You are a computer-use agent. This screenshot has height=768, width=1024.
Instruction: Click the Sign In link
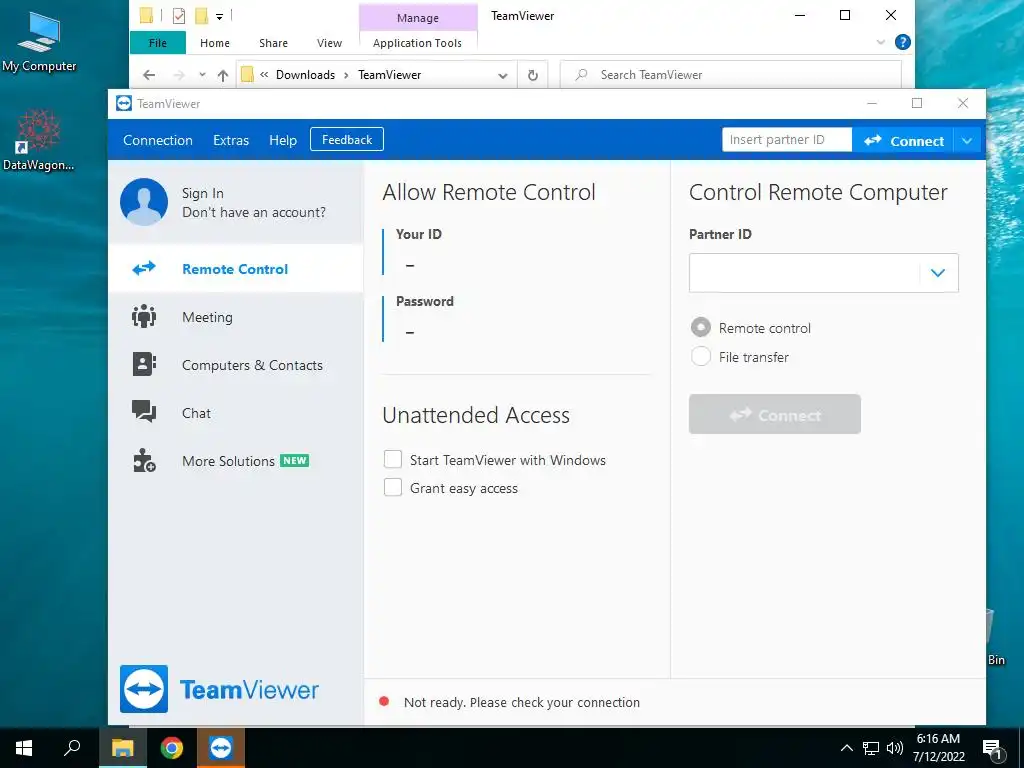point(202,193)
